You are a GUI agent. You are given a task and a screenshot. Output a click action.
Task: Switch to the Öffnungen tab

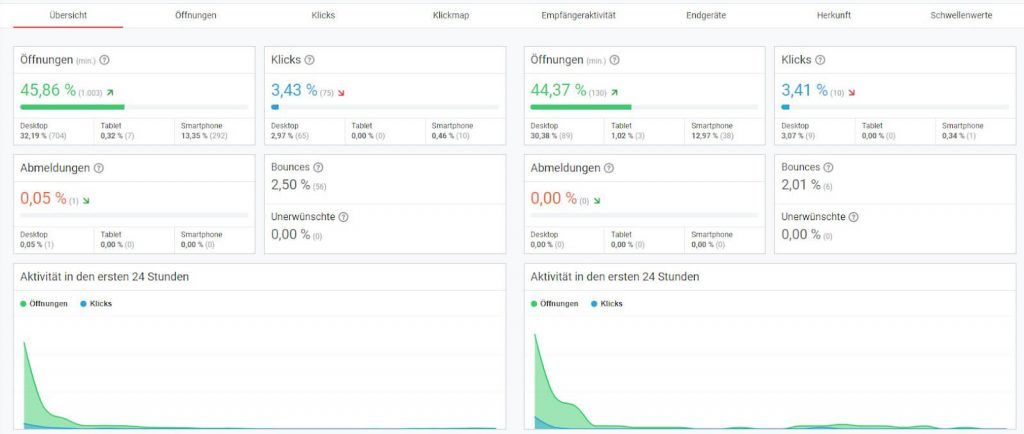(196, 15)
